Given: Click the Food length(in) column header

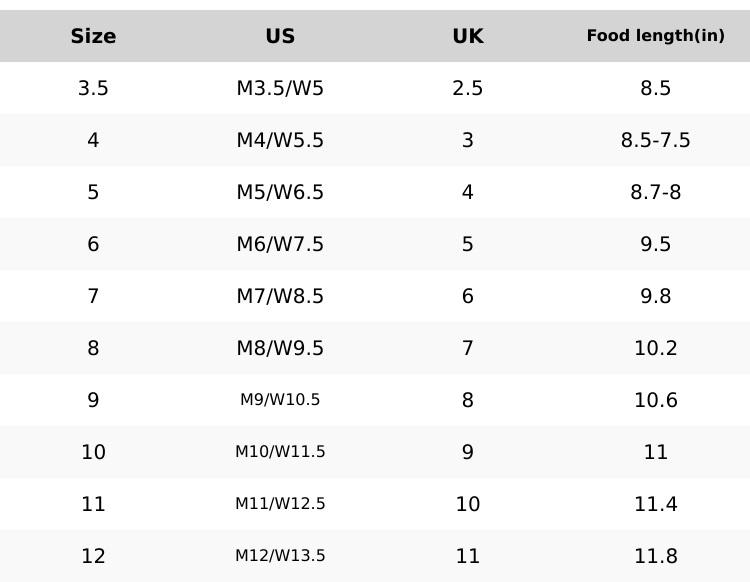Looking at the screenshot, I should pos(655,36).
